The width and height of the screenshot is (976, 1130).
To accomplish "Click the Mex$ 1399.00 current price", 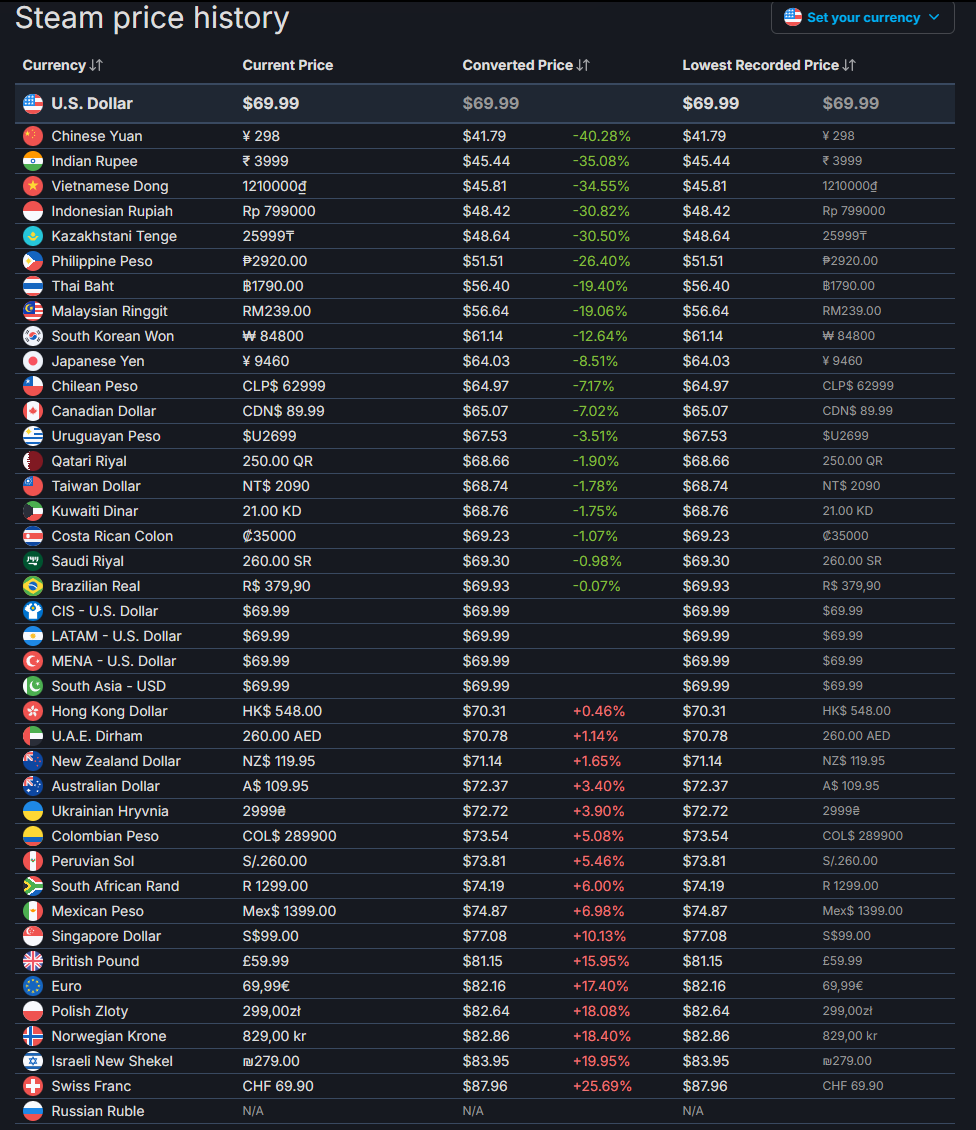I will click(x=289, y=911).
